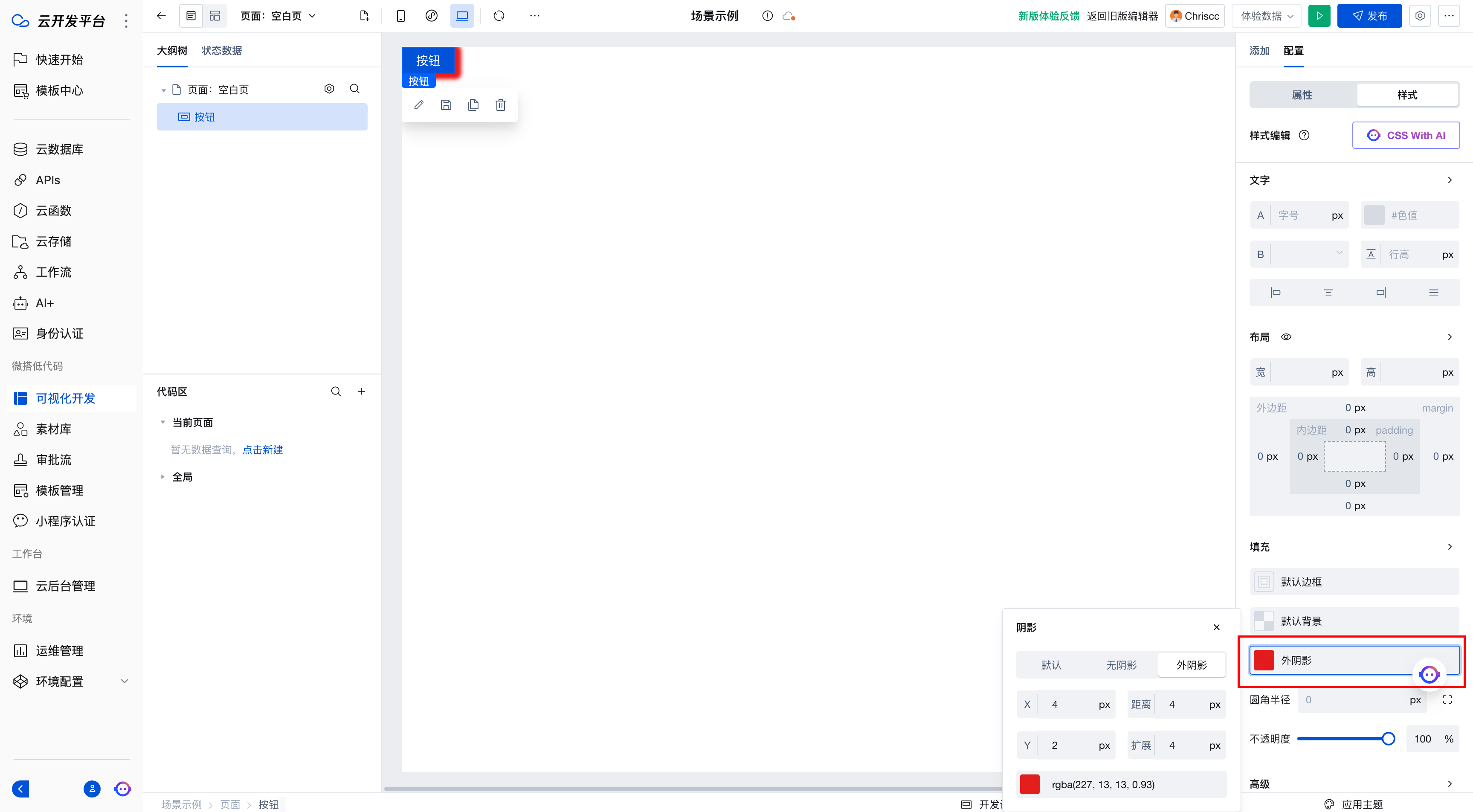This screenshot has height=812, width=1473.
Task: Click 返回旧版编辑器 link
Action: pyautogui.click(x=1122, y=16)
